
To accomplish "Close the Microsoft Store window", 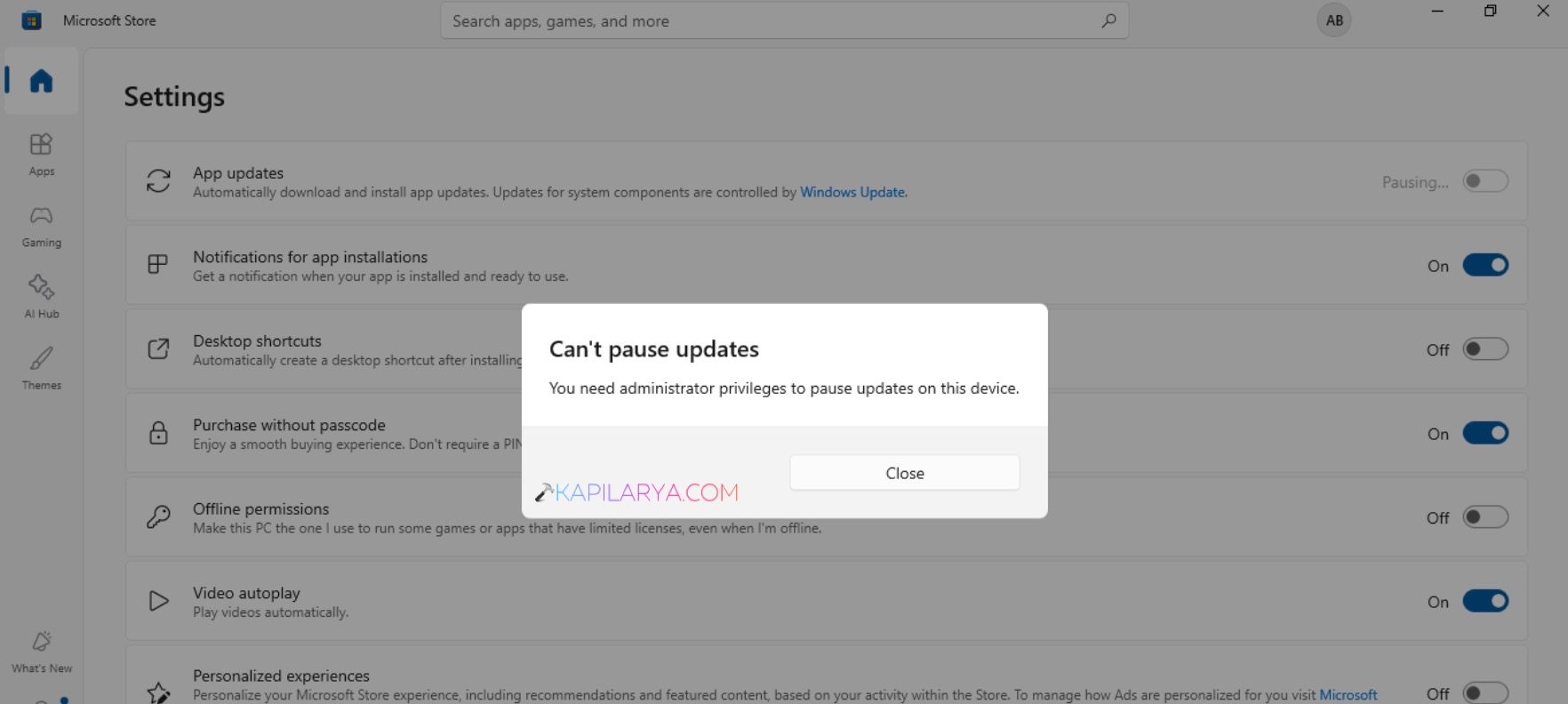I will [x=1543, y=12].
